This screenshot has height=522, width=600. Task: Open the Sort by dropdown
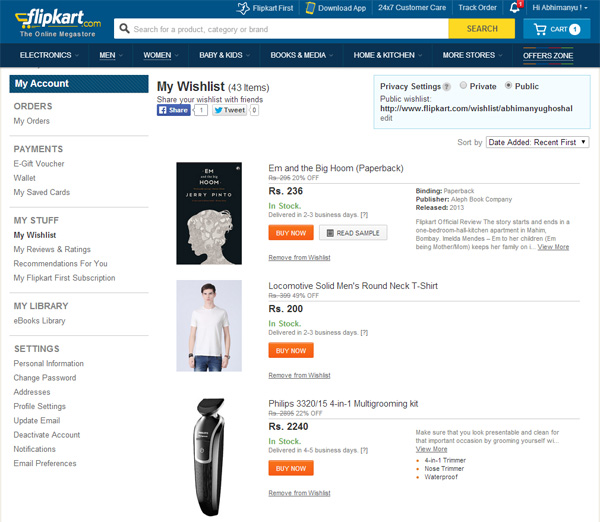point(537,142)
